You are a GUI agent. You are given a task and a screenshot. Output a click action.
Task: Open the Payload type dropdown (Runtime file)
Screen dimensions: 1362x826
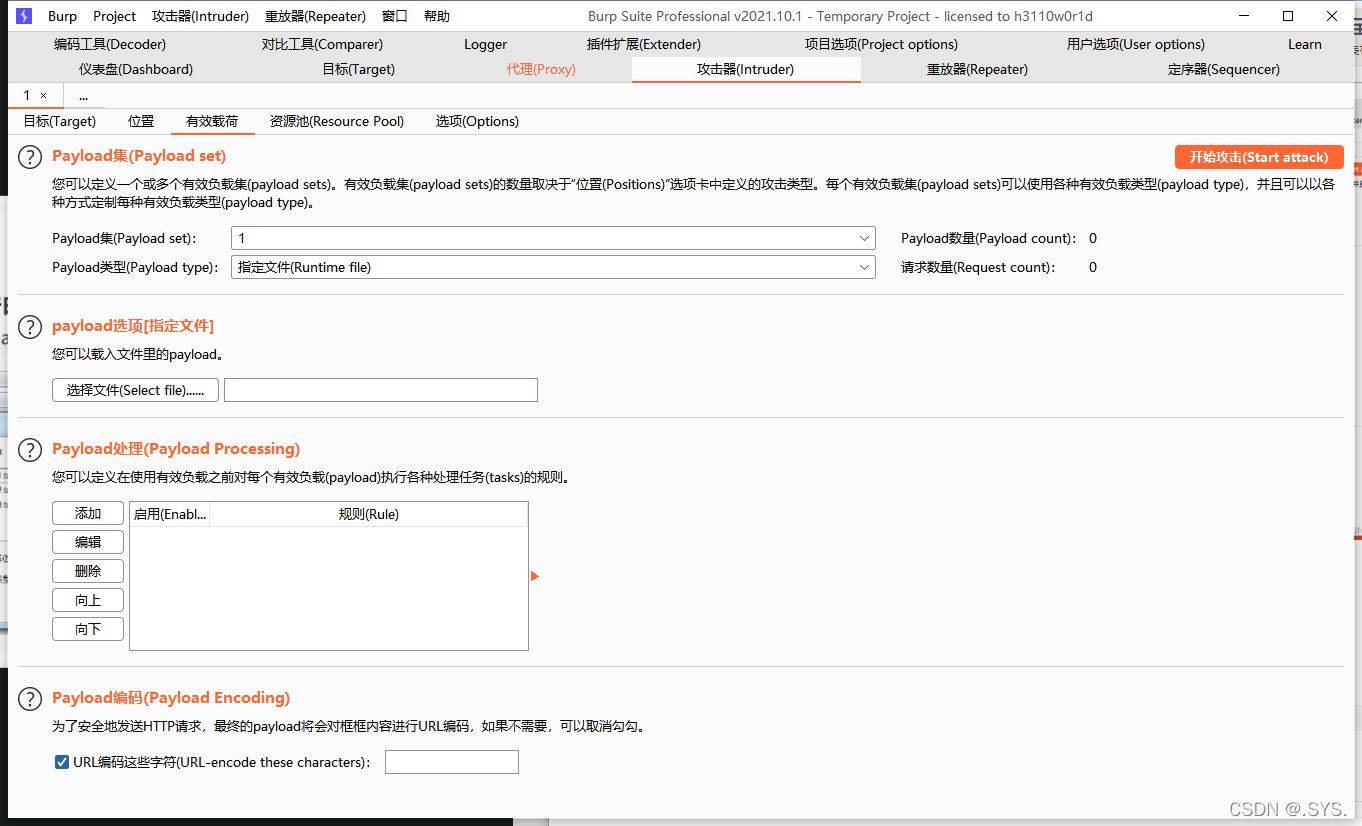553,267
